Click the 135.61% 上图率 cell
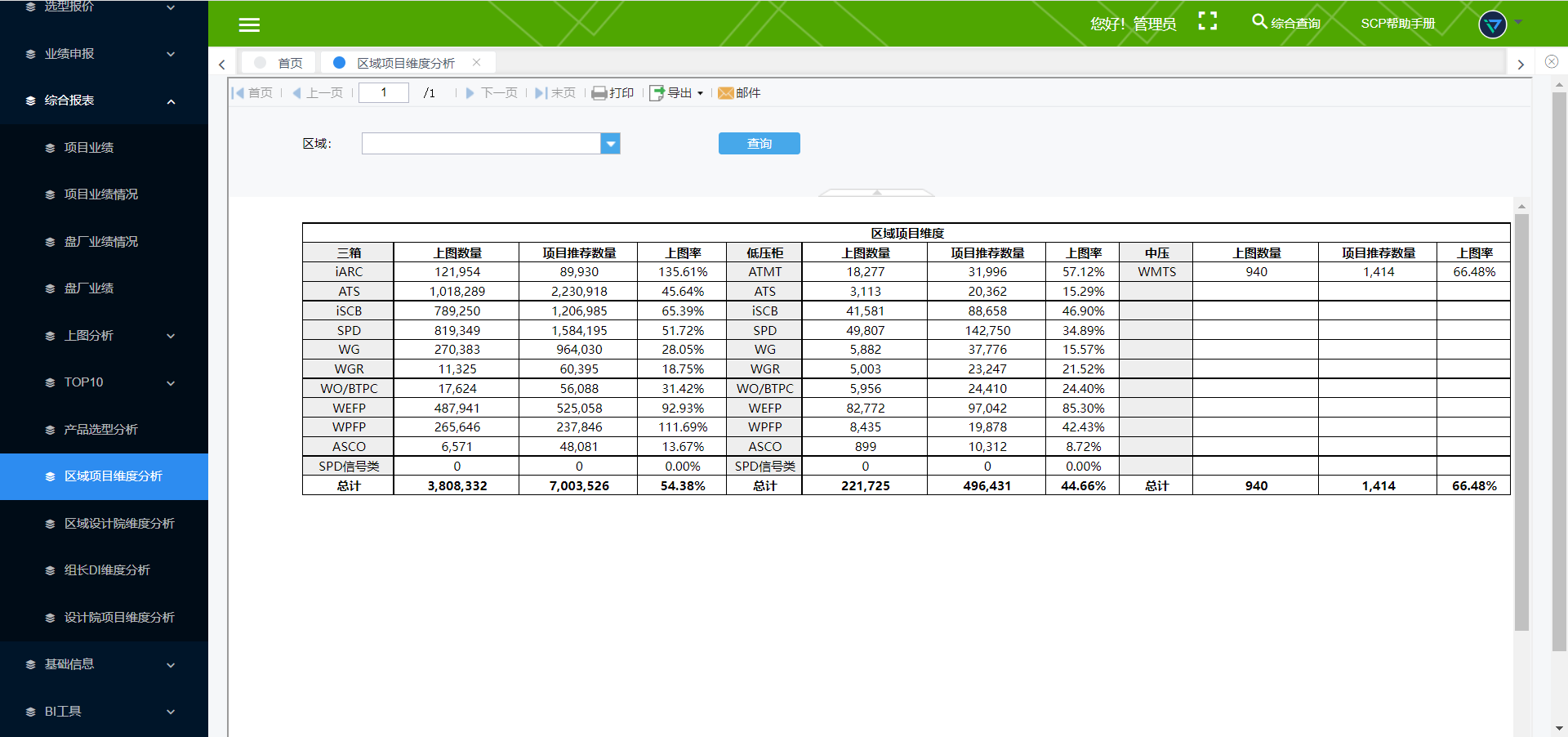 point(683,272)
